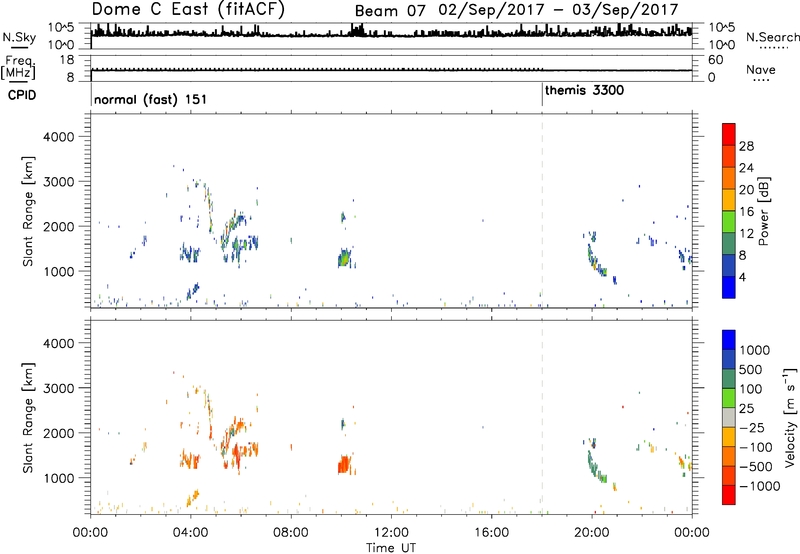This screenshot has width=800, height=554.
Task: Click the "500" tick on the Velocity color bar
Action: click(751, 369)
